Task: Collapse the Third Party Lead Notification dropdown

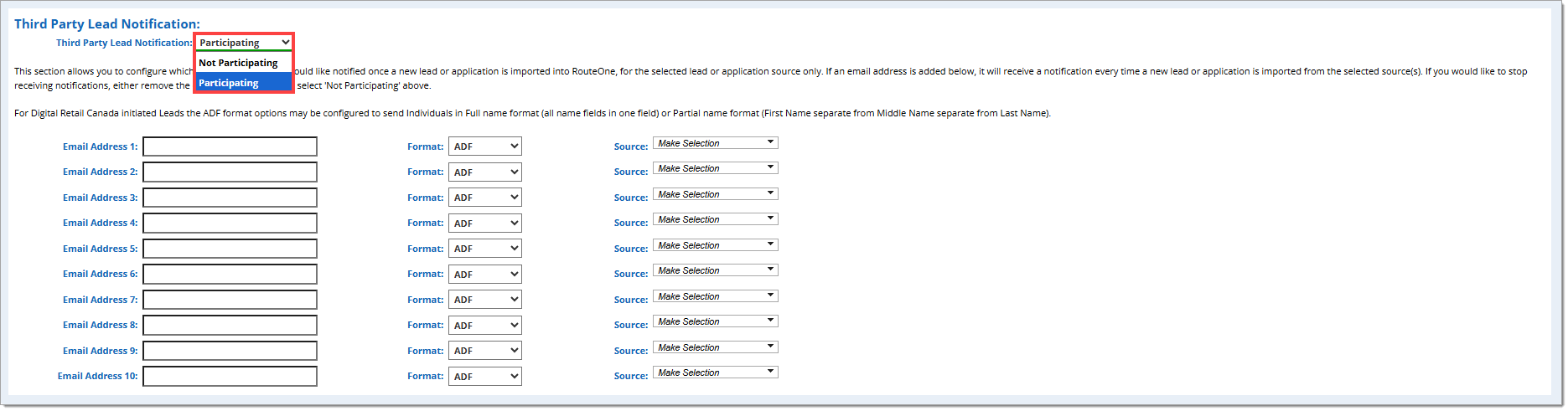Action: 244,43
